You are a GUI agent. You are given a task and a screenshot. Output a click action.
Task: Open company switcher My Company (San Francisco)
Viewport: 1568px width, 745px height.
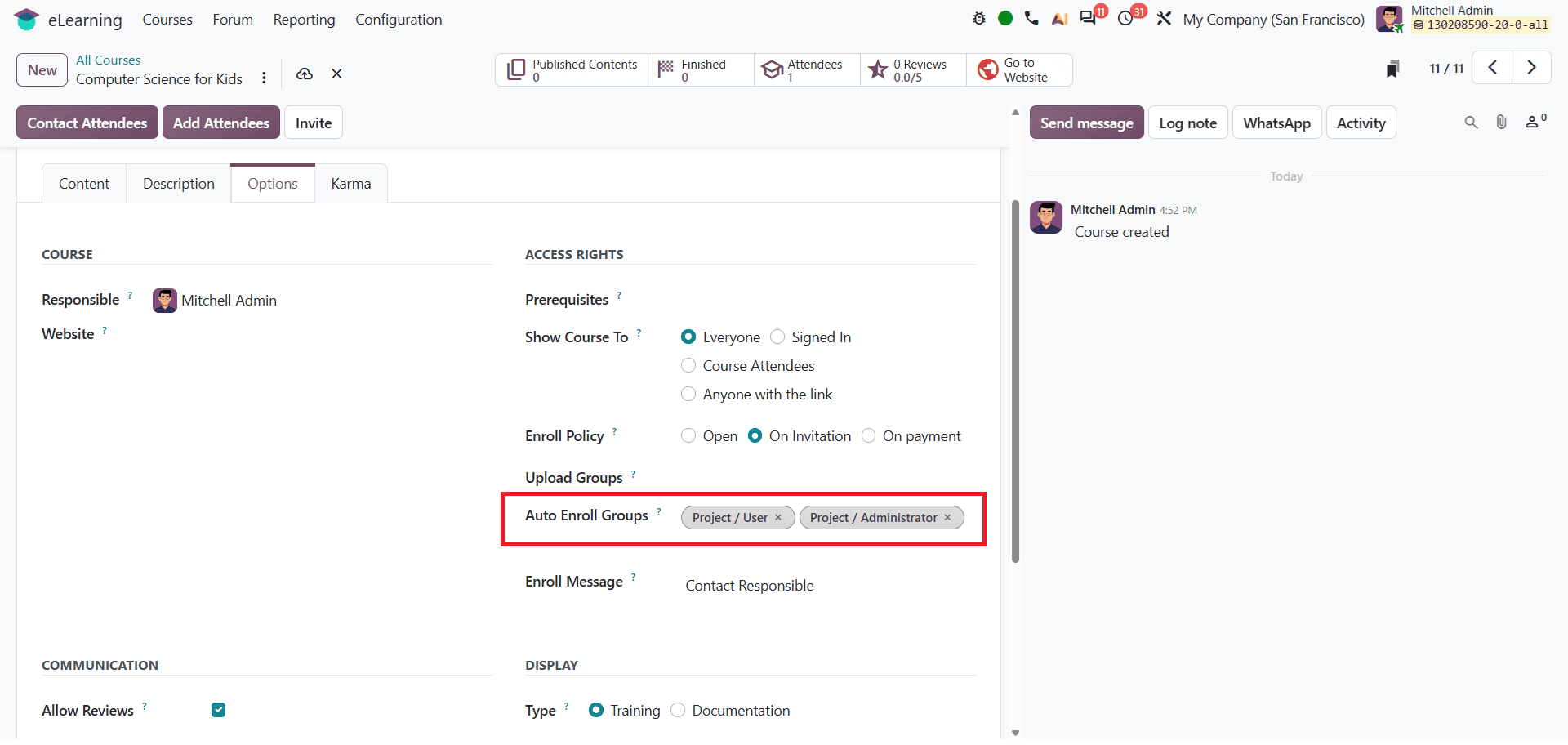tap(1273, 20)
